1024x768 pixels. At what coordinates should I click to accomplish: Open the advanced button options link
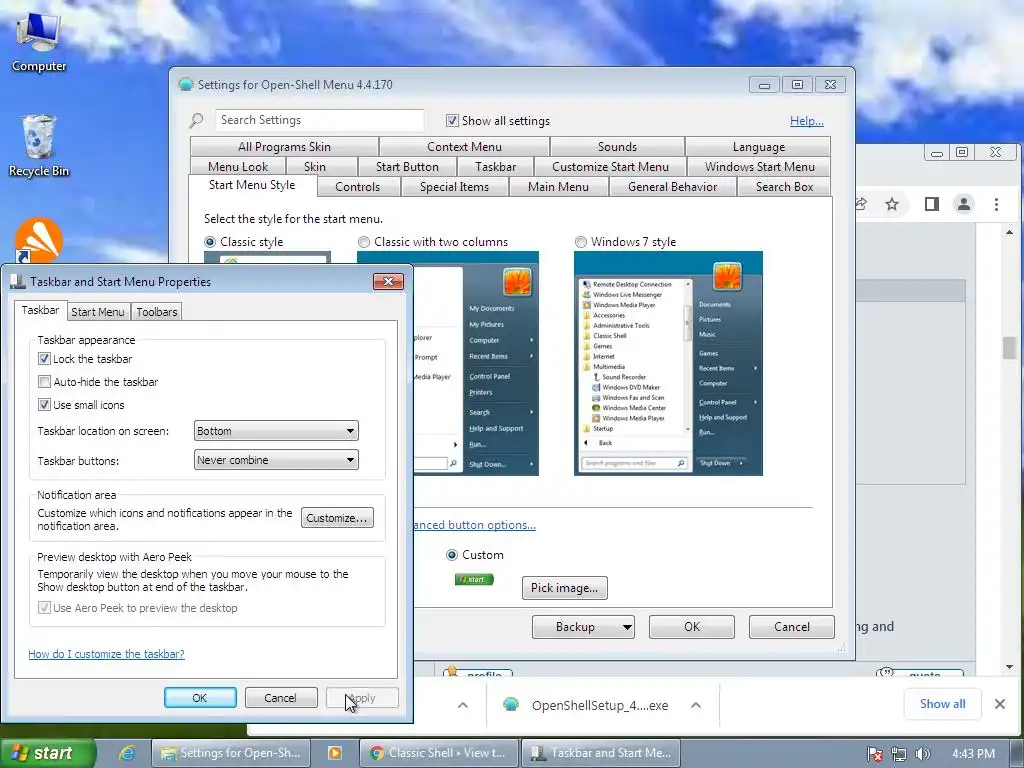[475, 525]
